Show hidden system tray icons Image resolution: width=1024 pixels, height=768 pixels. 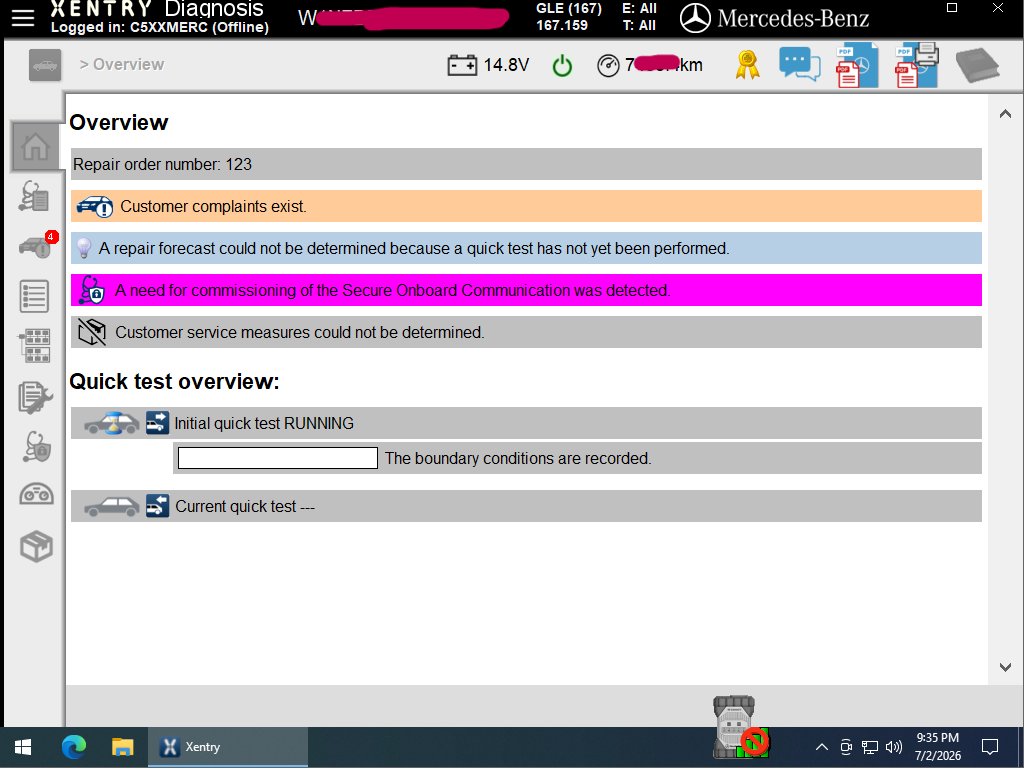point(822,747)
